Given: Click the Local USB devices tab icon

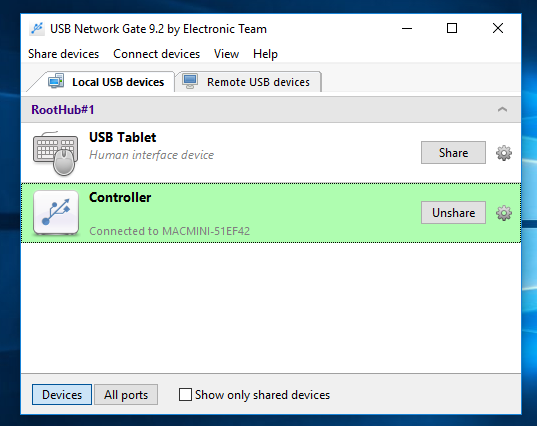Looking at the screenshot, I should tap(56, 81).
